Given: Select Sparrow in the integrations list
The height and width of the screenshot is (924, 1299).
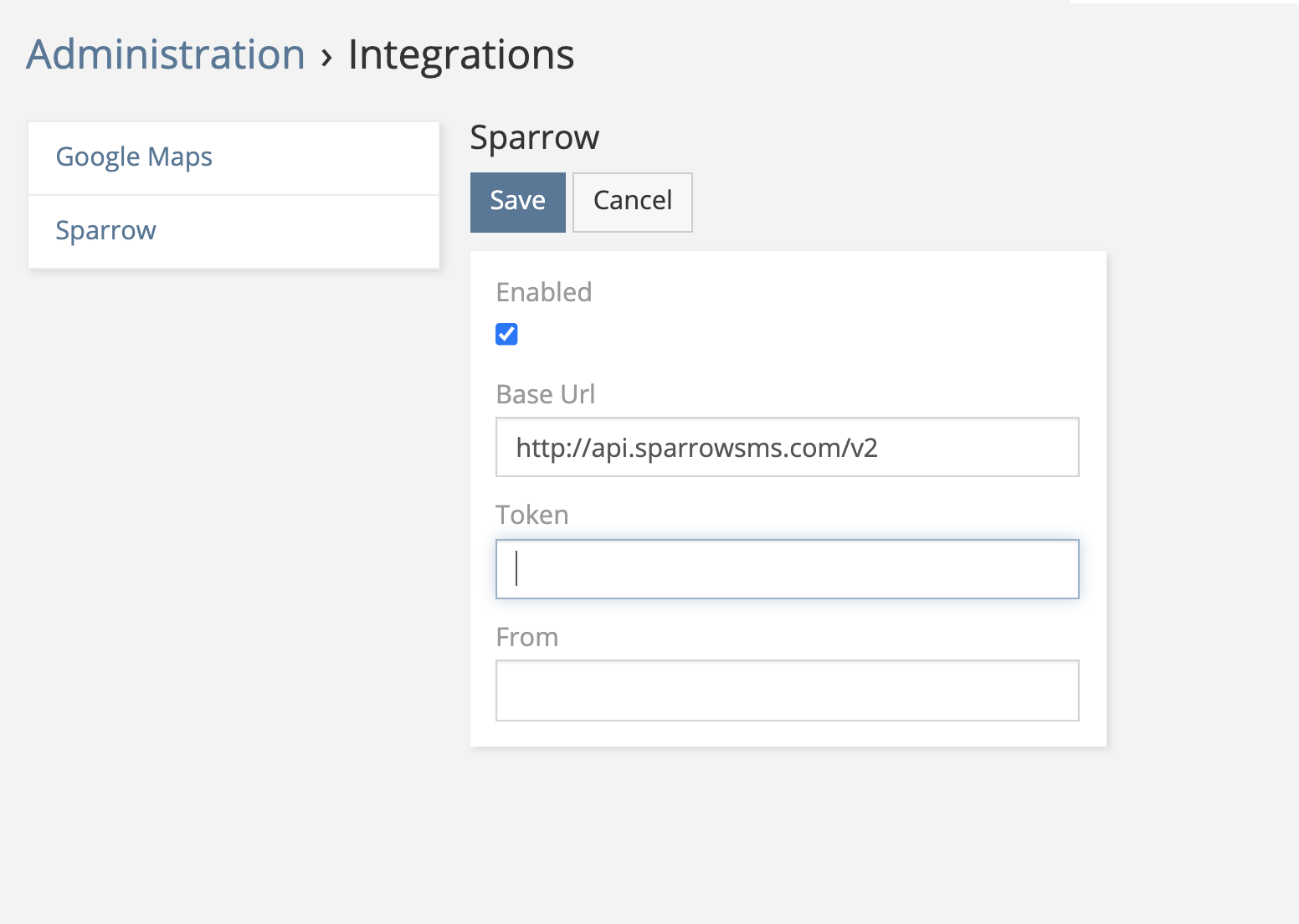Looking at the screenshot, I should click(105, 231).
